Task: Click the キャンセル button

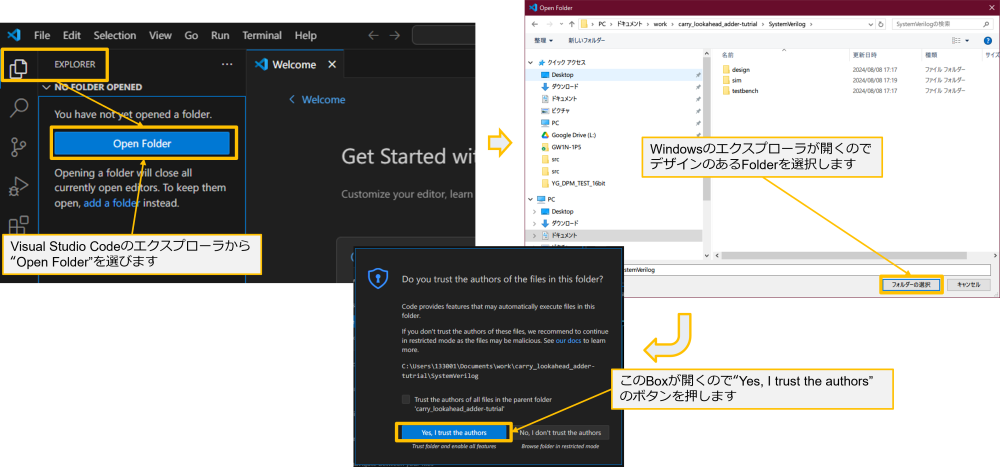Action: (x=968, y=285)
